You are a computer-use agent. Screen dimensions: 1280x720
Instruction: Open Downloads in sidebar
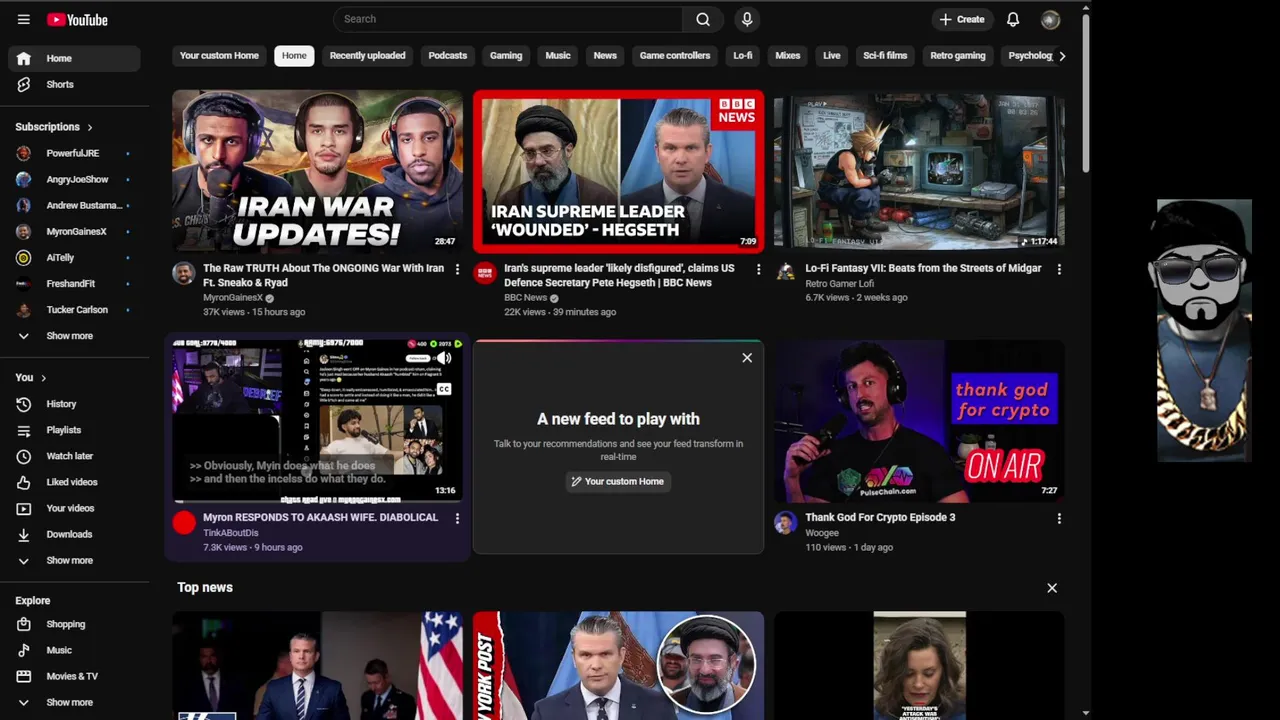click(74, 534)
